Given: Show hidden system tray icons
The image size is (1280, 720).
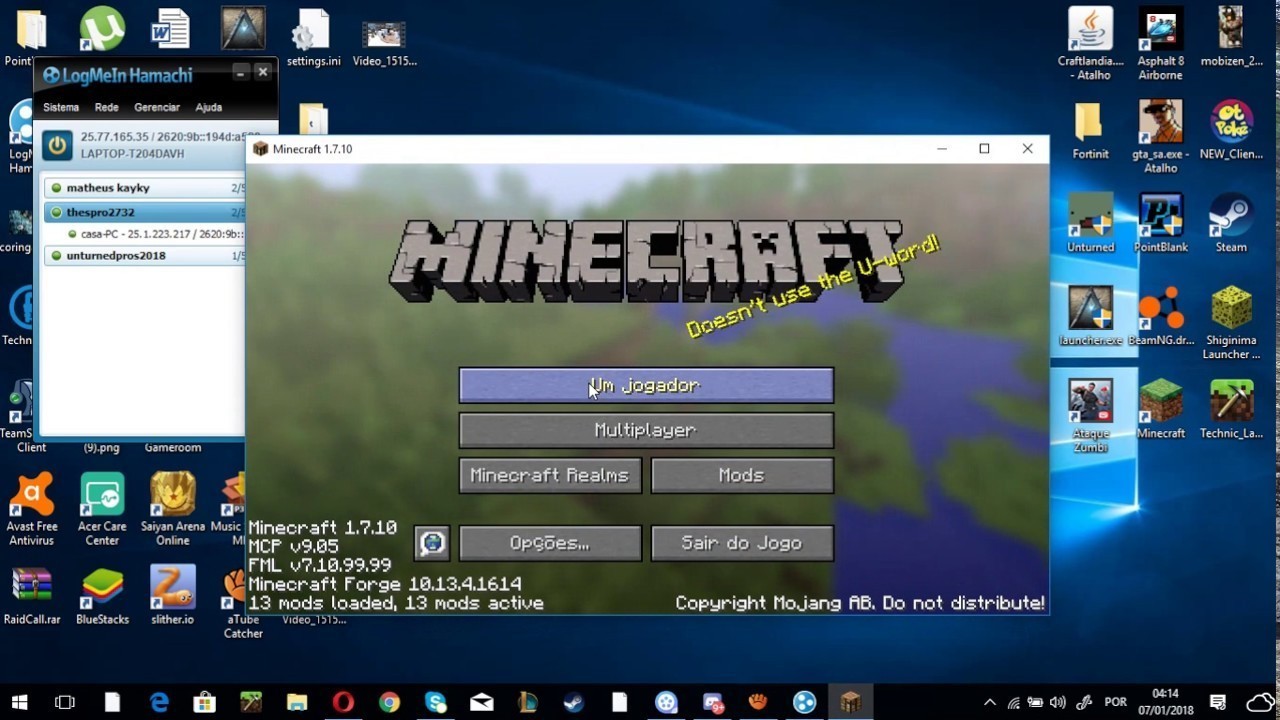Looking at the screenshot, I should pos(990,702).
